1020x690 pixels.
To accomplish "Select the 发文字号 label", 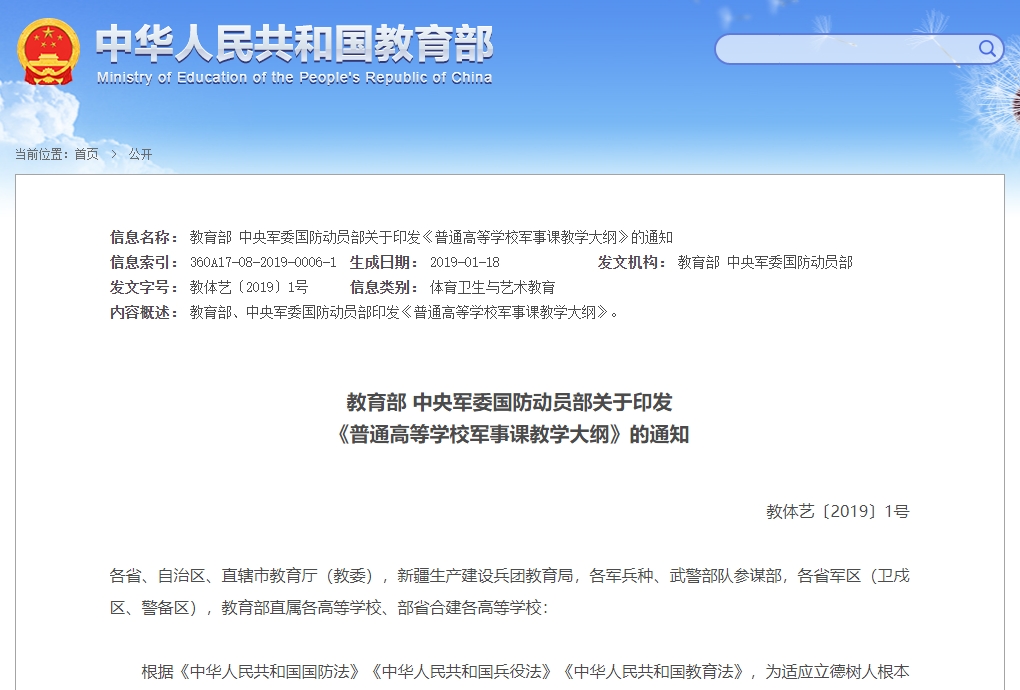I will pyautogui.click(x=144, y=287).
